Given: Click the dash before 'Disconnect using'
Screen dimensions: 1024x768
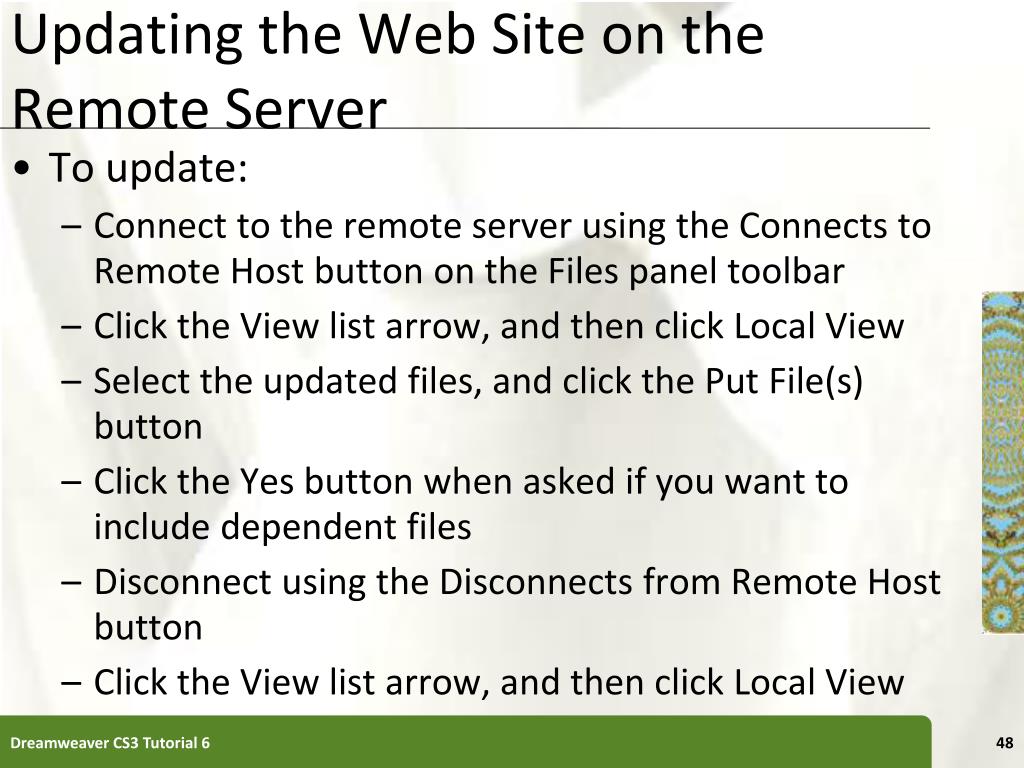Looking at the screenshot, I should [x=71, y=583].
